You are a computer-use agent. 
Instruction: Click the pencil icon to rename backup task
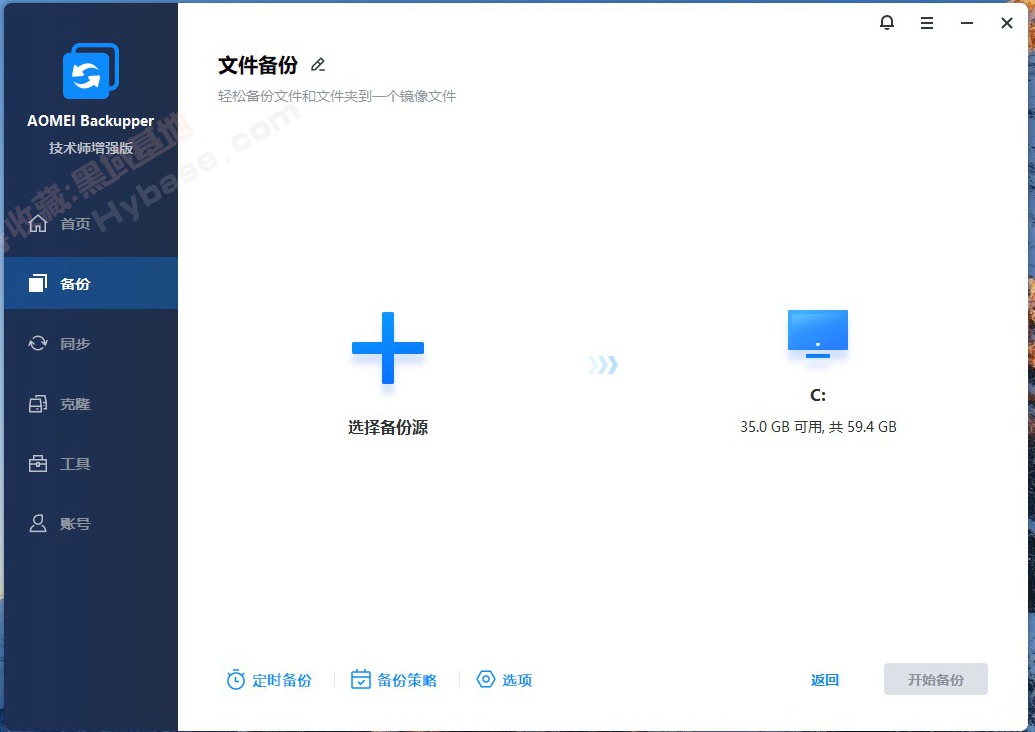click(318, 64)
